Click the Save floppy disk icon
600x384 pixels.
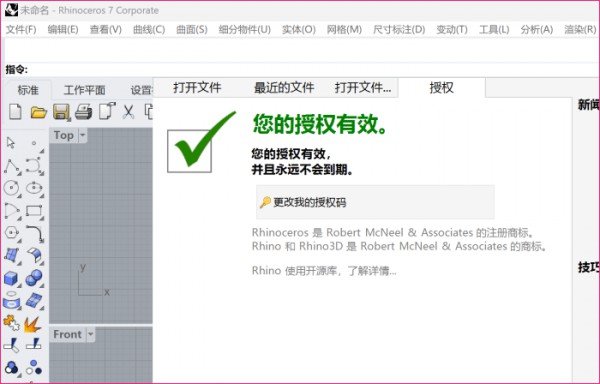[61, 112]
